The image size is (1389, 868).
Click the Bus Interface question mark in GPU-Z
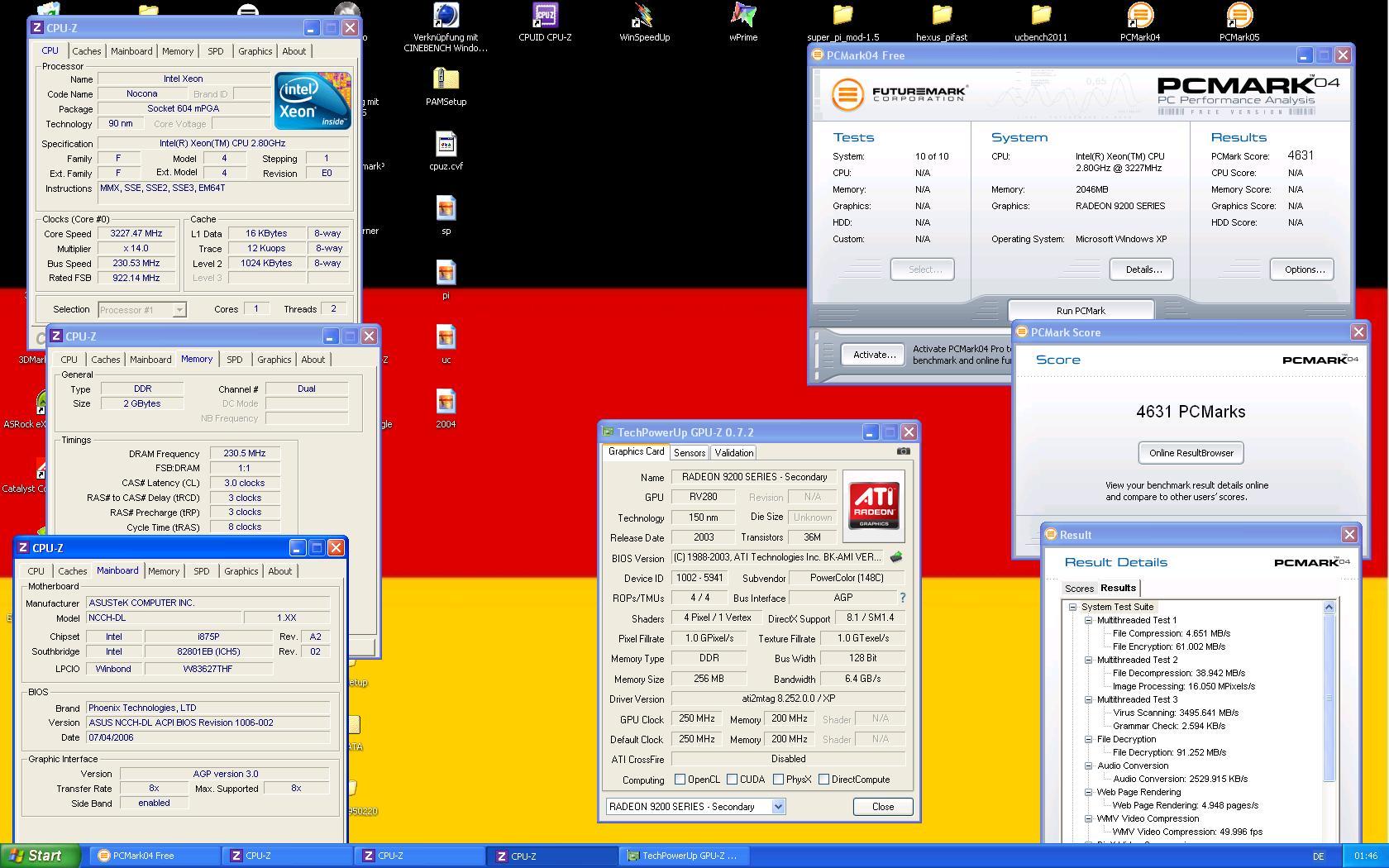point(902,598)
